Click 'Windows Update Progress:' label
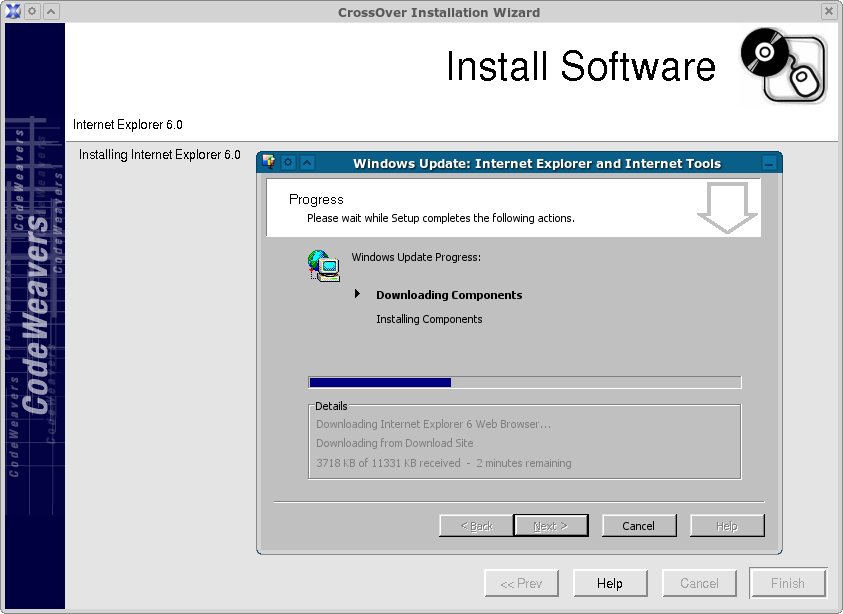 416,257
